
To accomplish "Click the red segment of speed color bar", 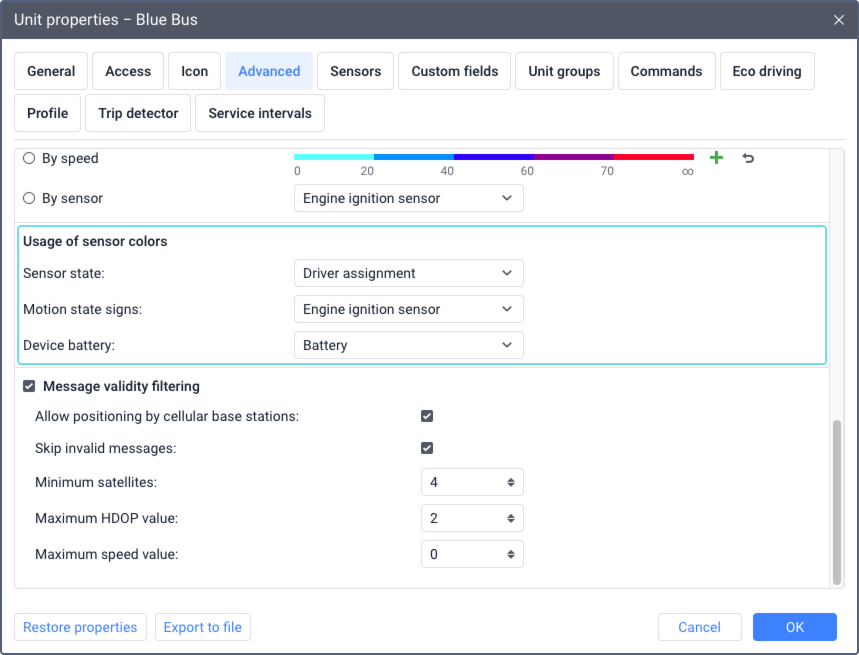I will point(653,157).
